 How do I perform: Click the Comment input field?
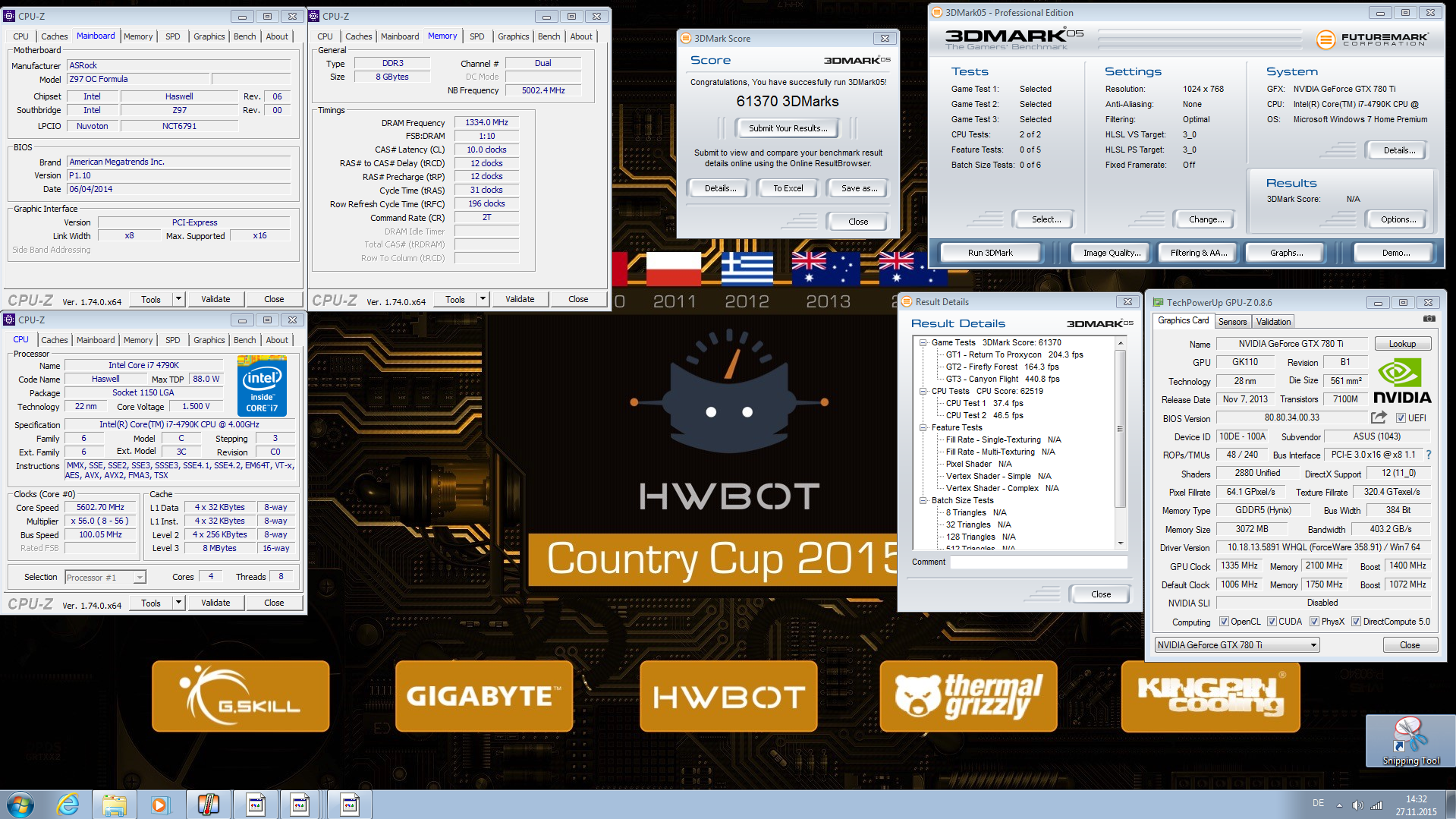(x=1039, y=562)
